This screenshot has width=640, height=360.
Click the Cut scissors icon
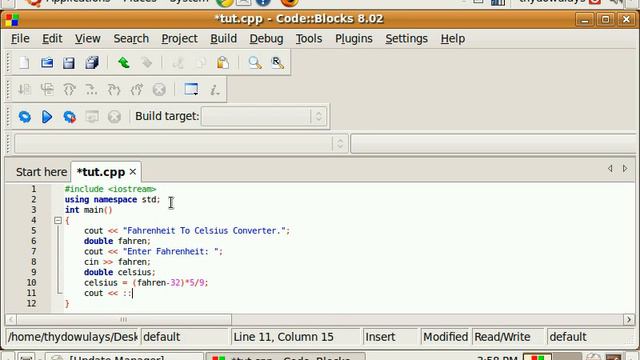[178, 63]
